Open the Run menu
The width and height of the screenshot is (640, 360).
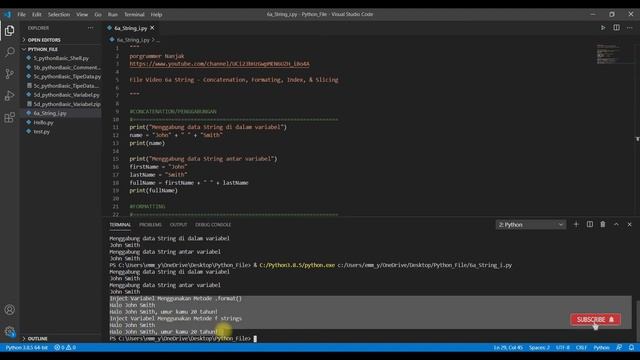[x=113, y=14]
